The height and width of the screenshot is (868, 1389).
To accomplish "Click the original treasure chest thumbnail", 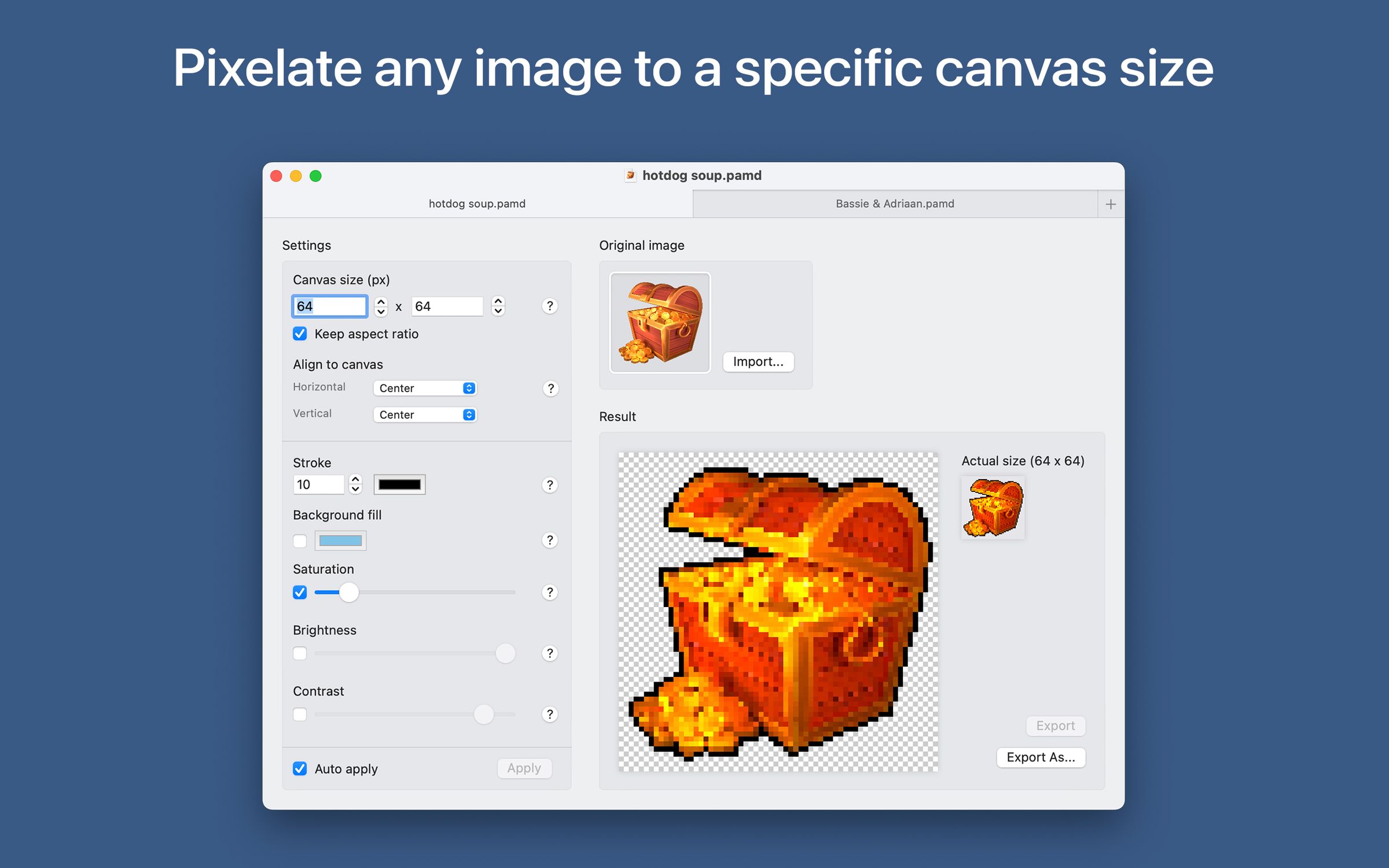I will (x=659, y=322).
